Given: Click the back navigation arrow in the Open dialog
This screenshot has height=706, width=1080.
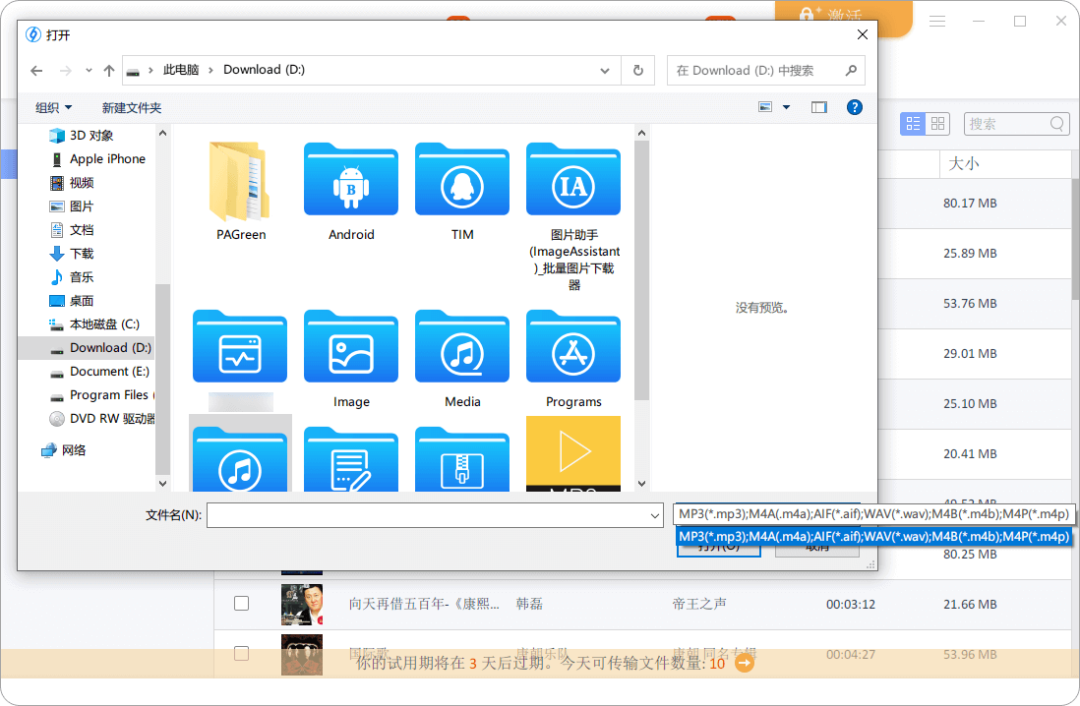Looking at the screenshot, I should pyautogui.click(x=37, y=70).
